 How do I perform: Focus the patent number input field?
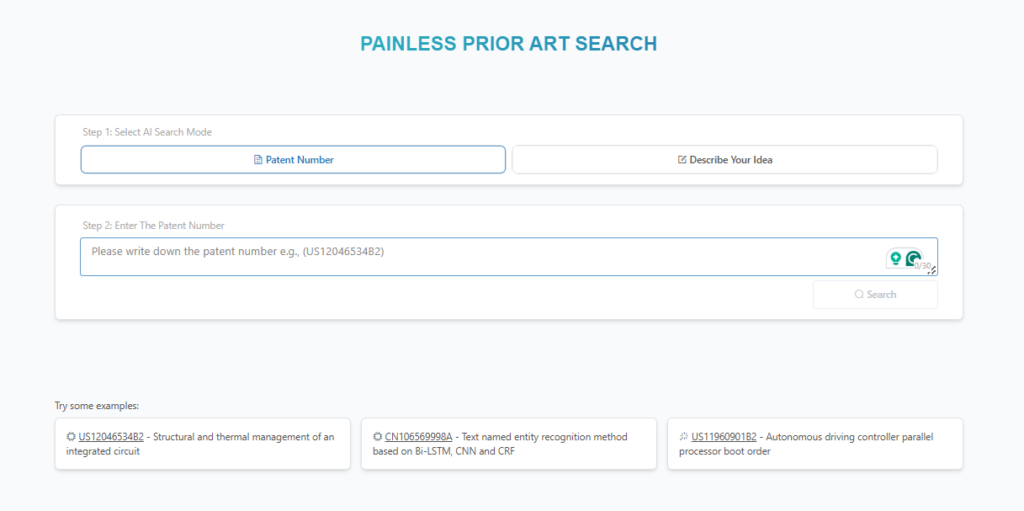(x=480, y=256)
